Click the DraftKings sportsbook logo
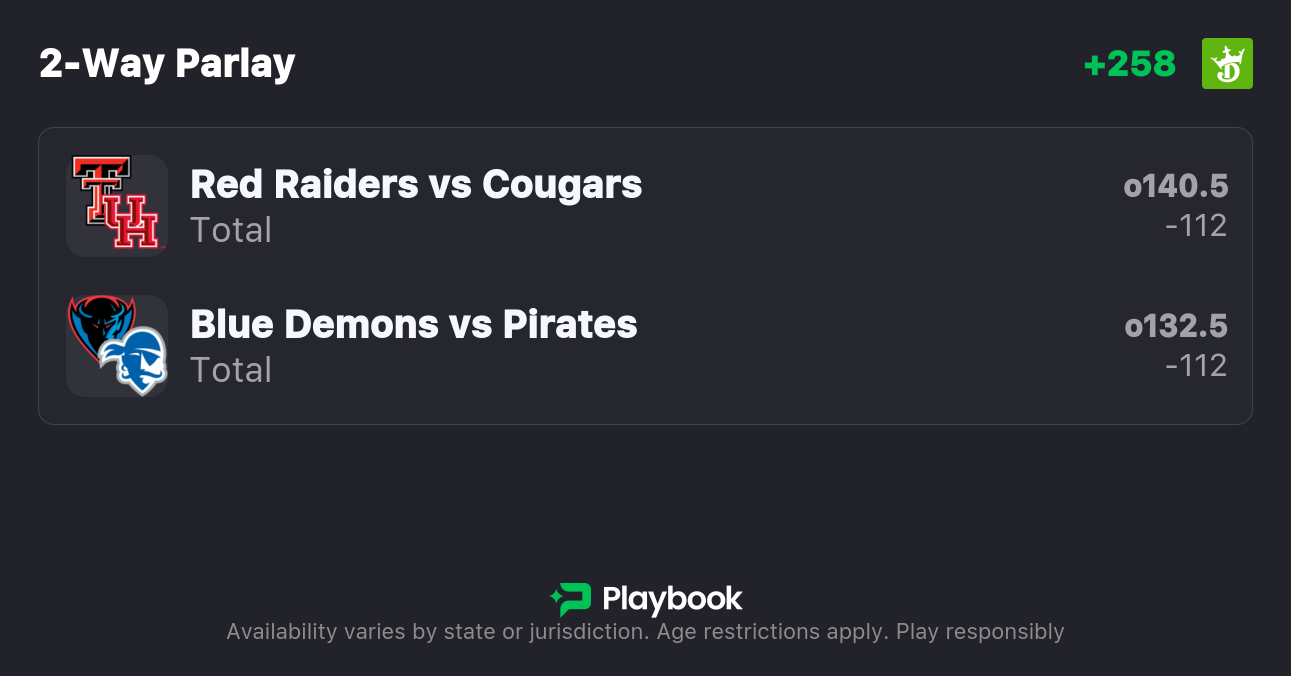 [1226, 64]
